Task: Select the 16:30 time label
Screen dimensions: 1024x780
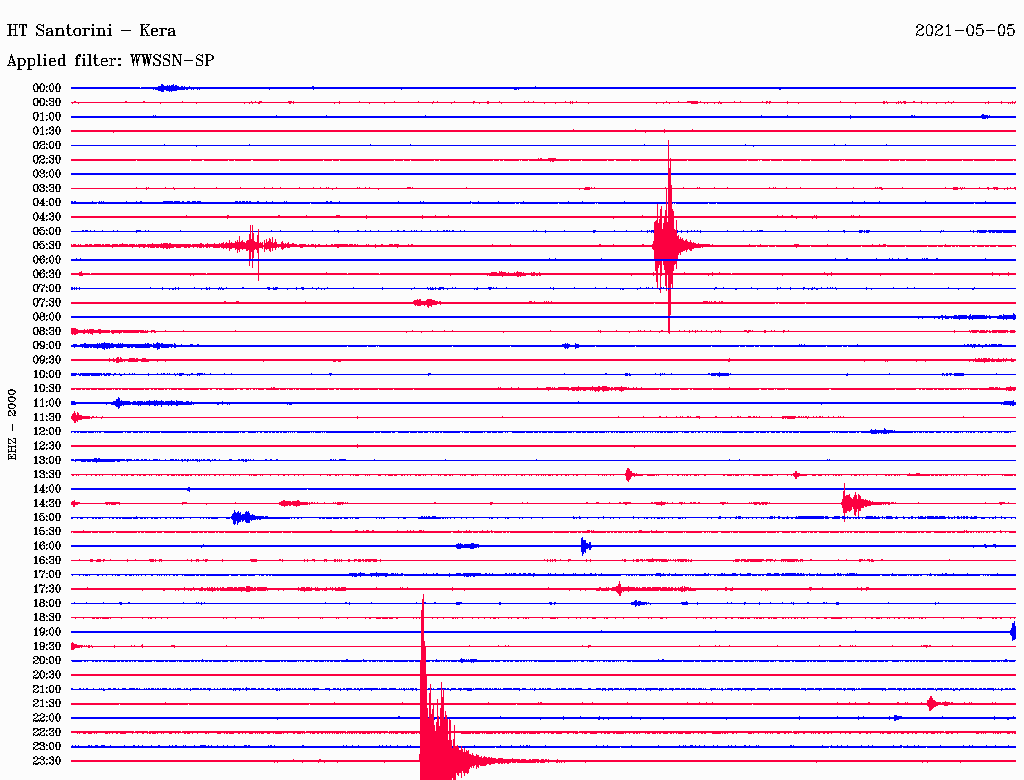Action: tap(47, 561)
